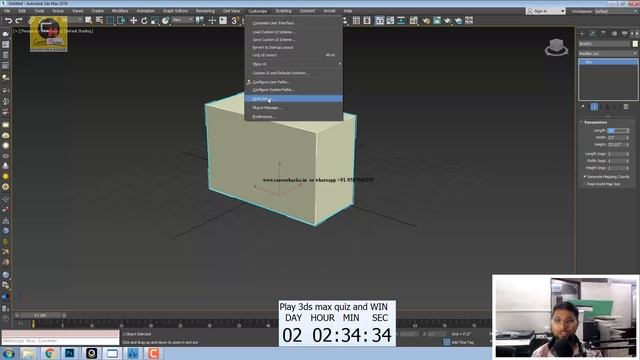Activate the Select Object tool
Viewport: 640px width, 360px height.
(x=88, y=20)
